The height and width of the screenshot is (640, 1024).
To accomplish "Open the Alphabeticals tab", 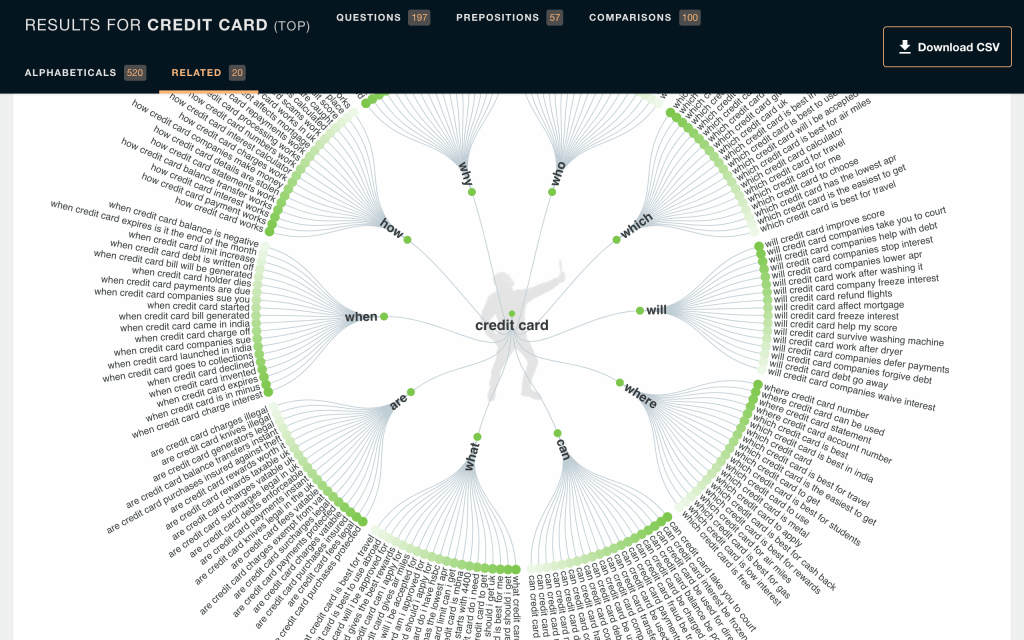I will tap(85, 72).
